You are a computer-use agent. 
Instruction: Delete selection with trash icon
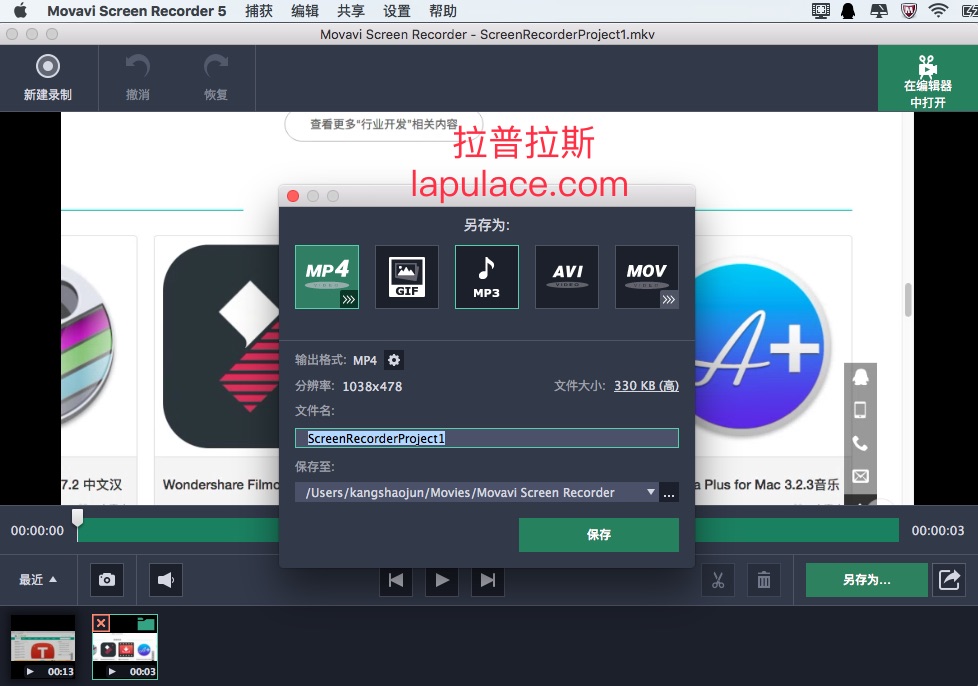763,580
